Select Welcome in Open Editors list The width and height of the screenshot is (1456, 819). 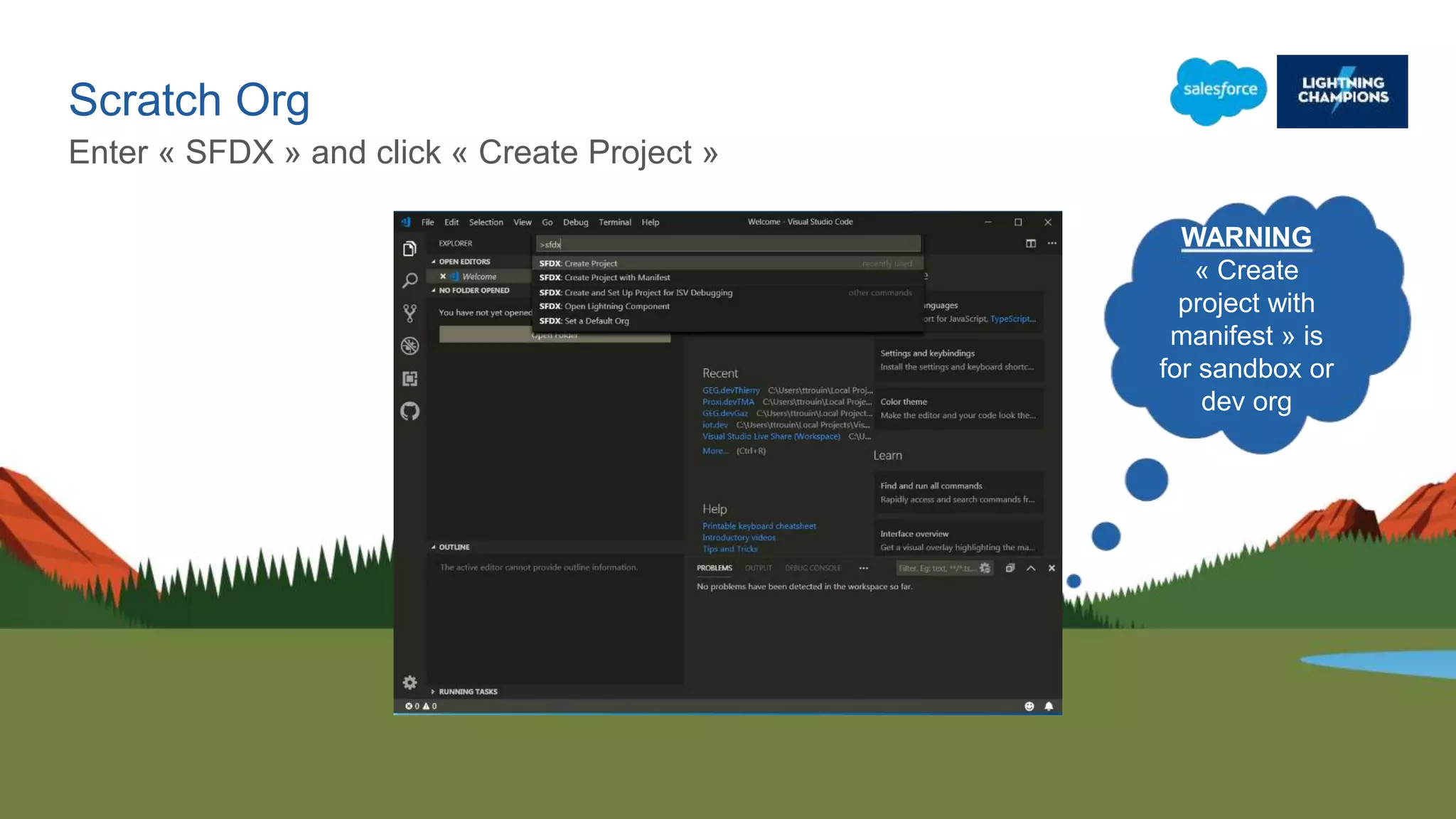[x=479, y=277]
